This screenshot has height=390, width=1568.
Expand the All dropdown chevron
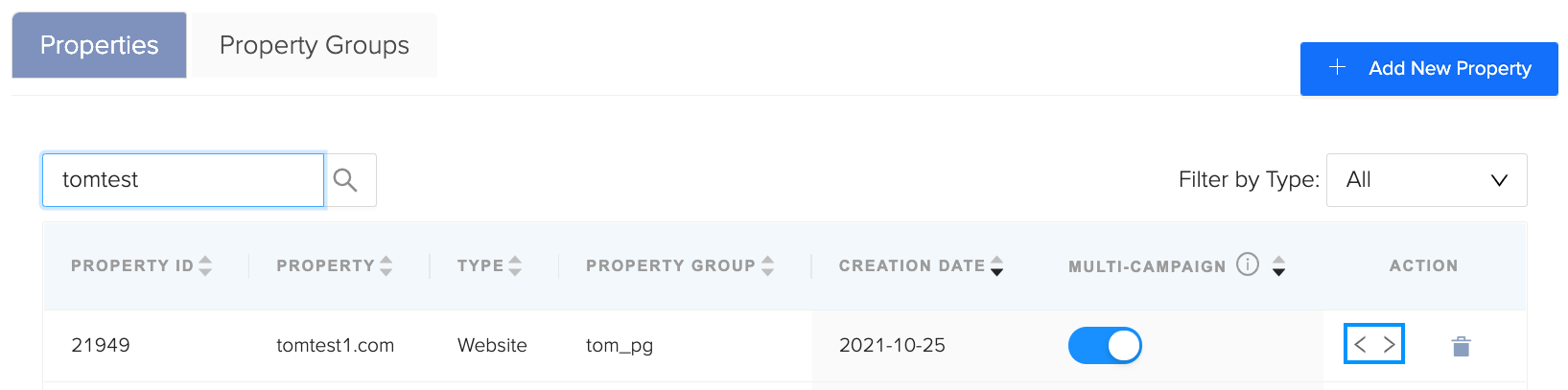click(x=1499, y=180)
